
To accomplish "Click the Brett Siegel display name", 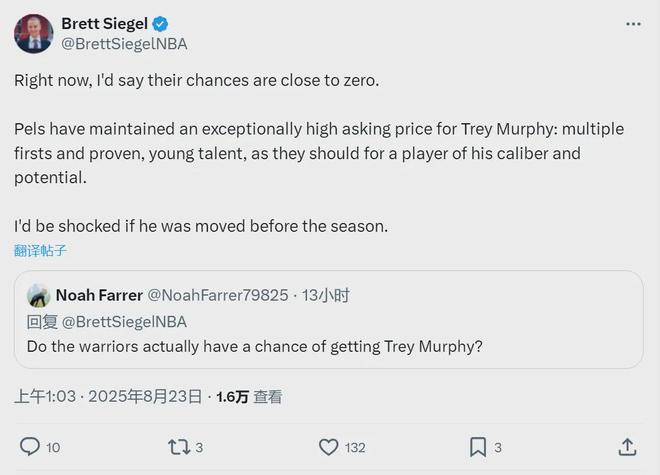I will [x=103, y=24].
